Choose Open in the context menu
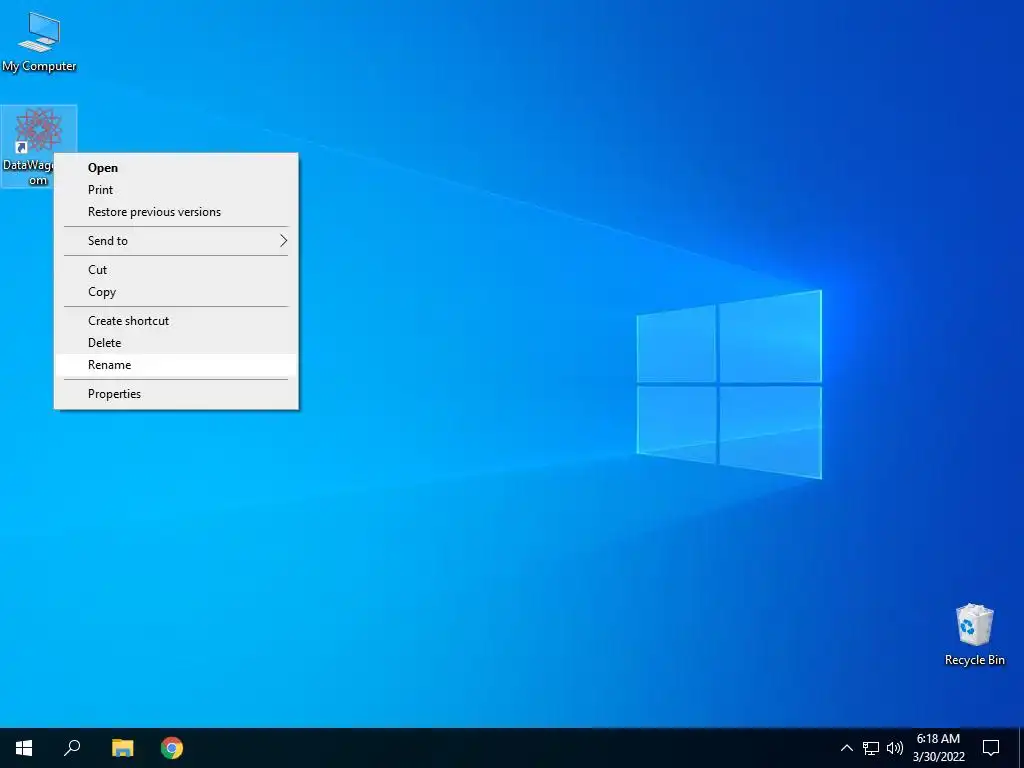Image resolution: width=1024 pixels, height=768 pixels. (x=176, y=168)
